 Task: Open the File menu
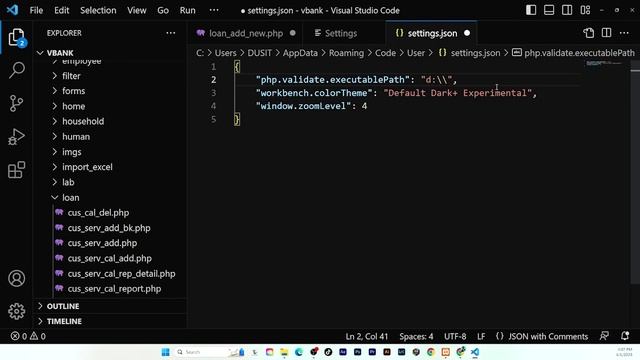tap(36, 10)
